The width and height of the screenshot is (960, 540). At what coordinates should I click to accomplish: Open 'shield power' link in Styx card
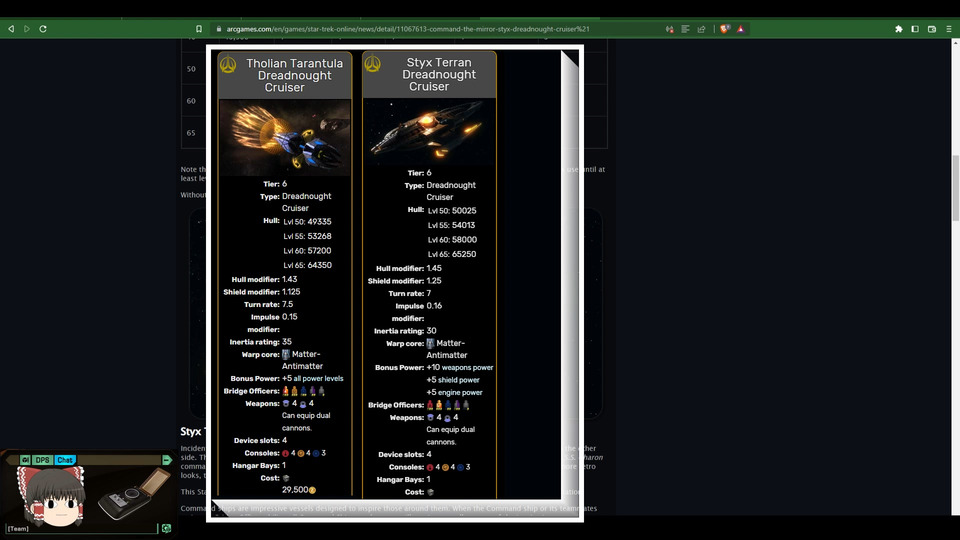[x=459, y=380]
